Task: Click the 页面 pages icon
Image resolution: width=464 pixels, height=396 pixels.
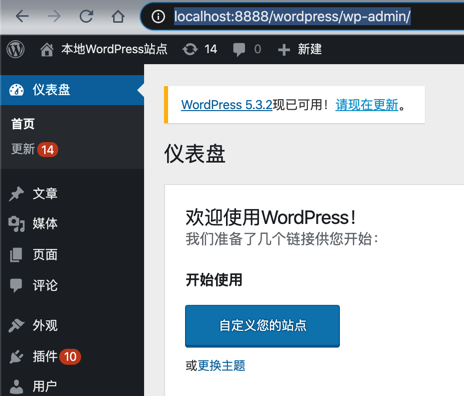Action: coord(16,255)
